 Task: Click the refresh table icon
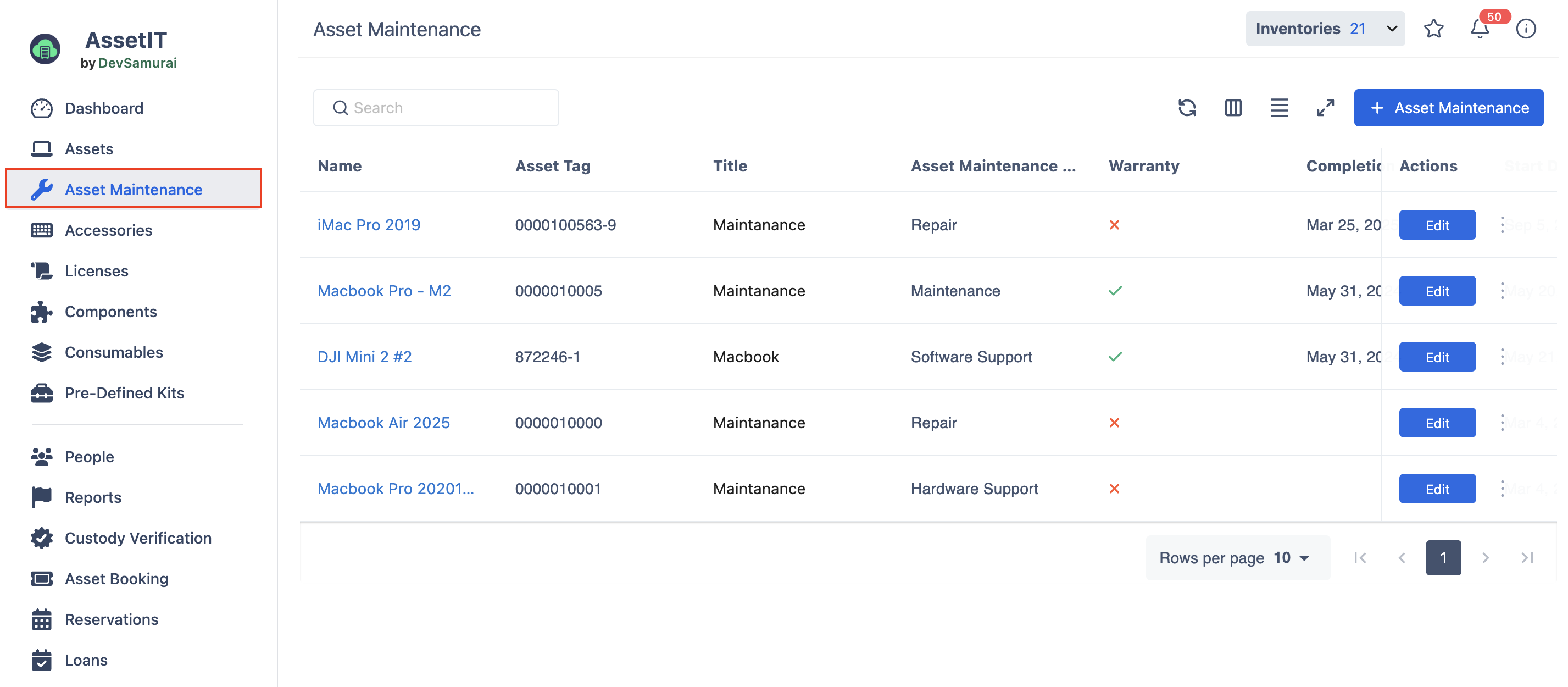(x=1186, y=108)
